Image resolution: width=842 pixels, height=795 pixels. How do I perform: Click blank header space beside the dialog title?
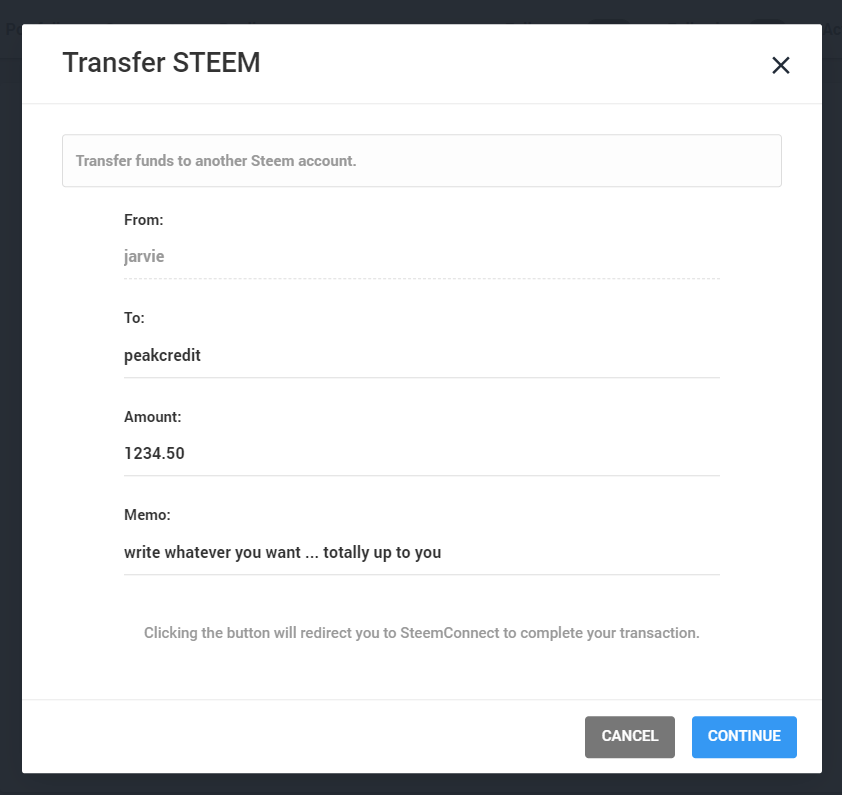(x=500, y=63)
